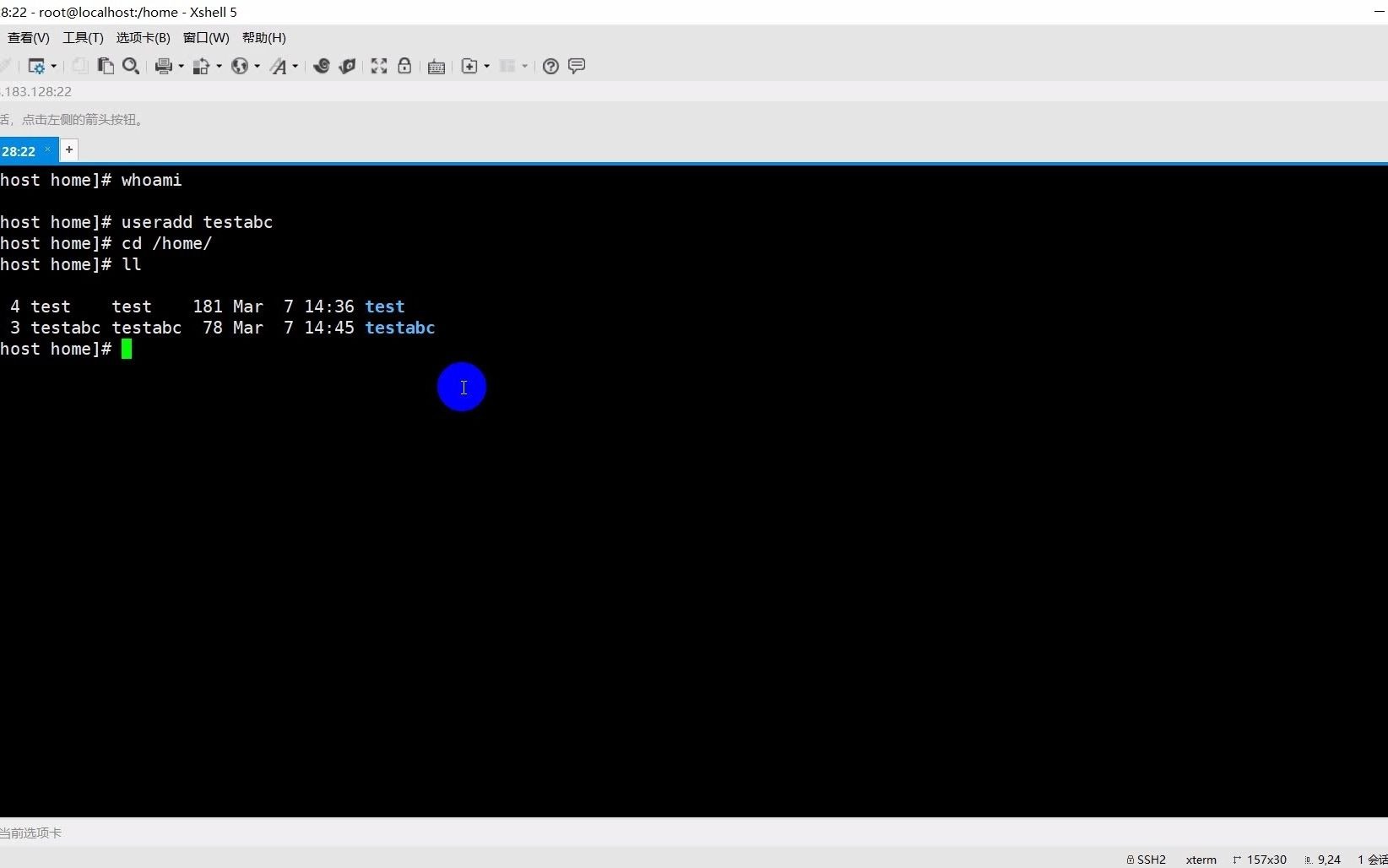This screenshot has height=868, width=1388.
Task: Launch Xagent key icon
Action: coord(347,66)
